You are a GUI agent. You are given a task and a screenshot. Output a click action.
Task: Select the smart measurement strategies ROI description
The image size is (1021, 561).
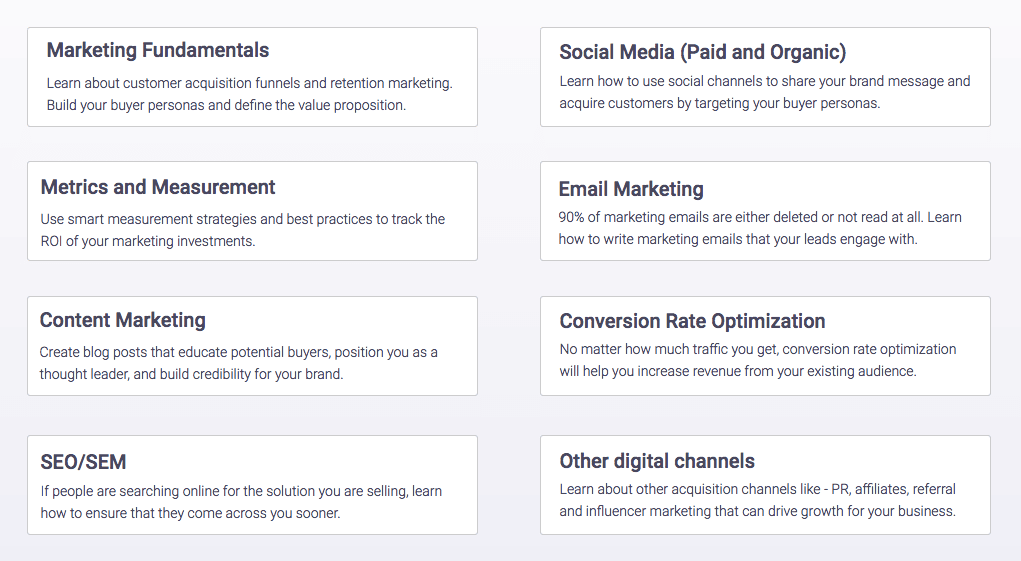coord(242,230)
